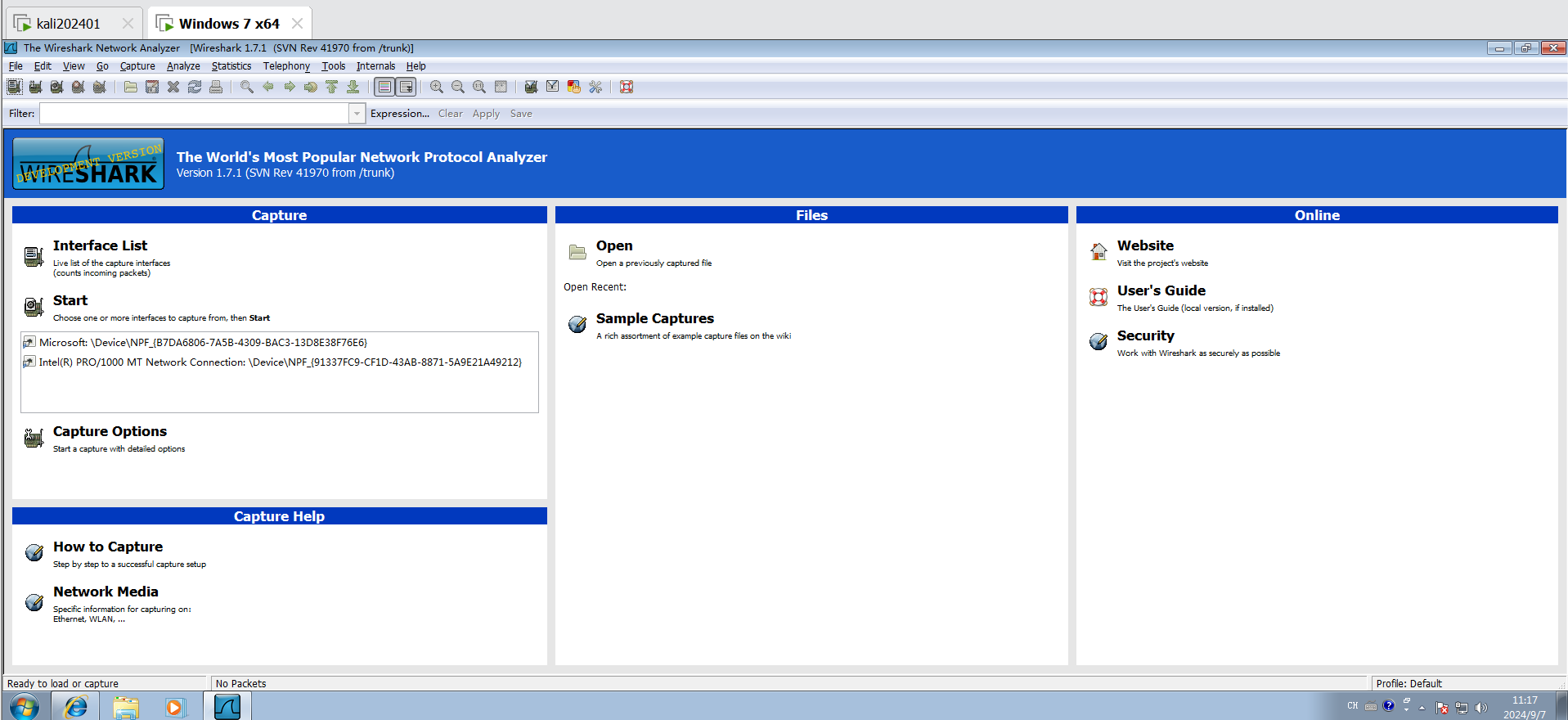The width and height of the screenshot is (1568, 720).
Task: Open the Go menu
Action: click(102, 66)
